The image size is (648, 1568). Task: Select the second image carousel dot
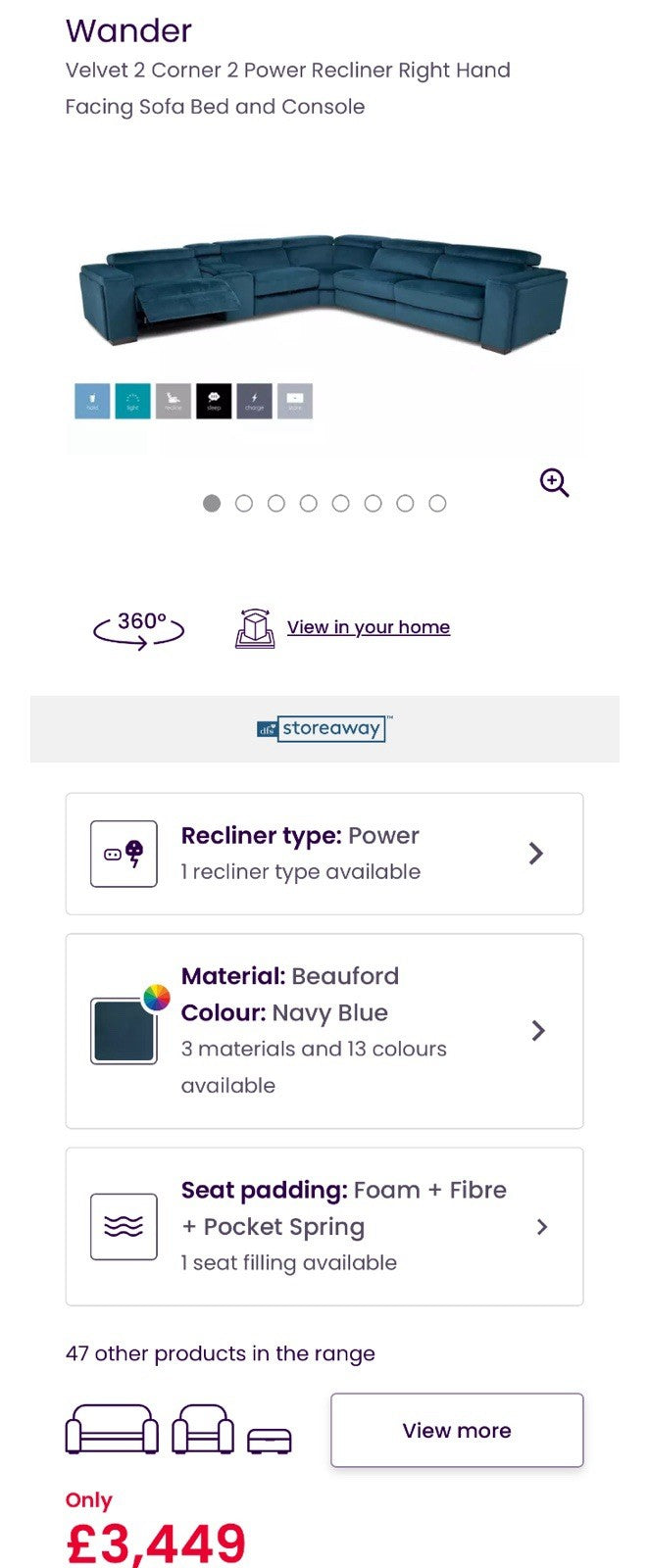[x=244, y=504]
